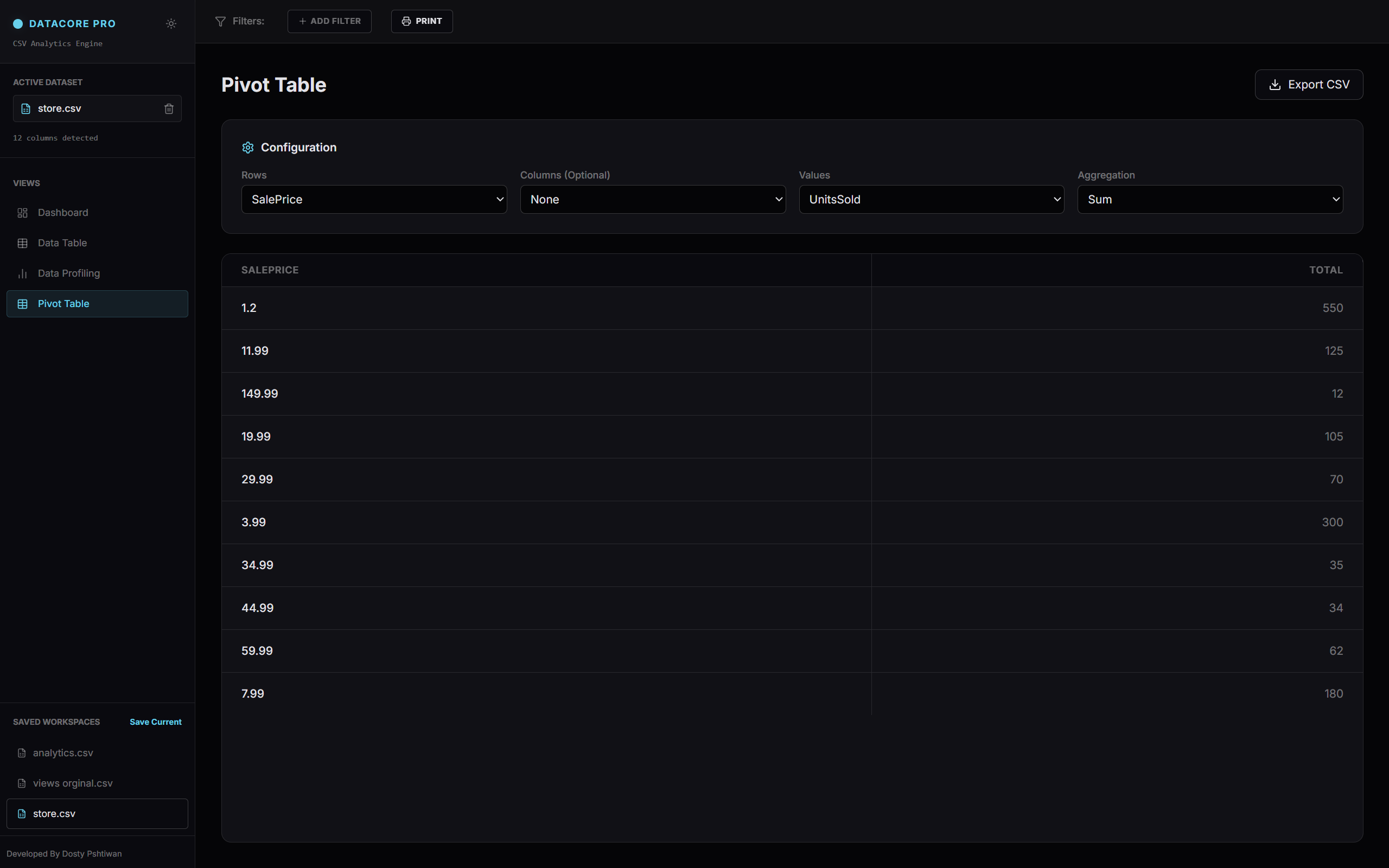Image resolution: width=1389 pixels, height=868 pixels.
Task: Click the Configuration gear icon
Action: (x=248, y=148)
